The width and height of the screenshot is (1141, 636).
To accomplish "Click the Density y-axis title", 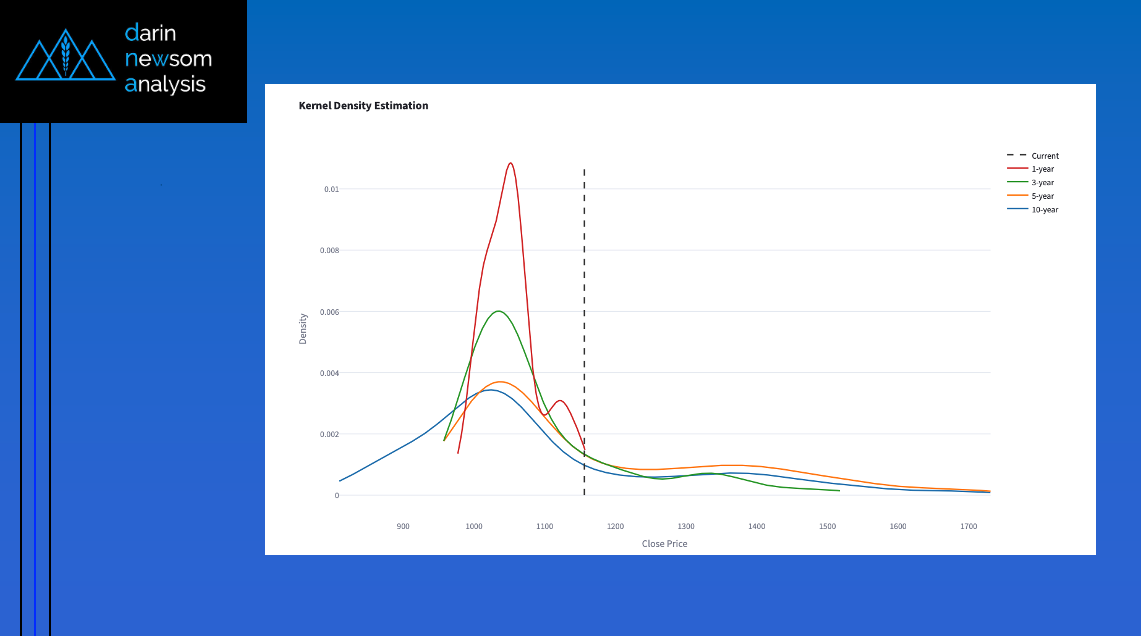I will point(303,329).
